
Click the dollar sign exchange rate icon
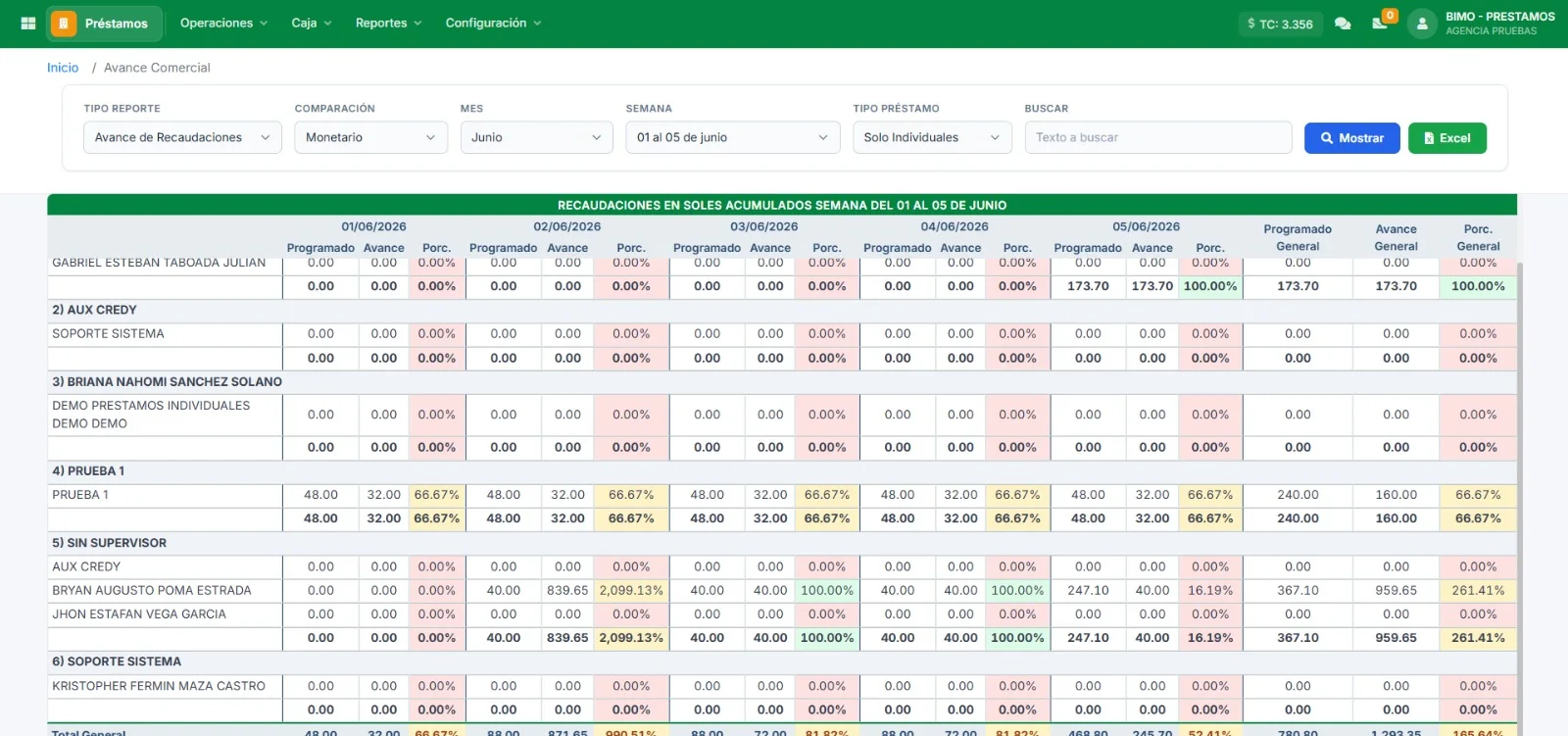click(x=1251, y=24)
